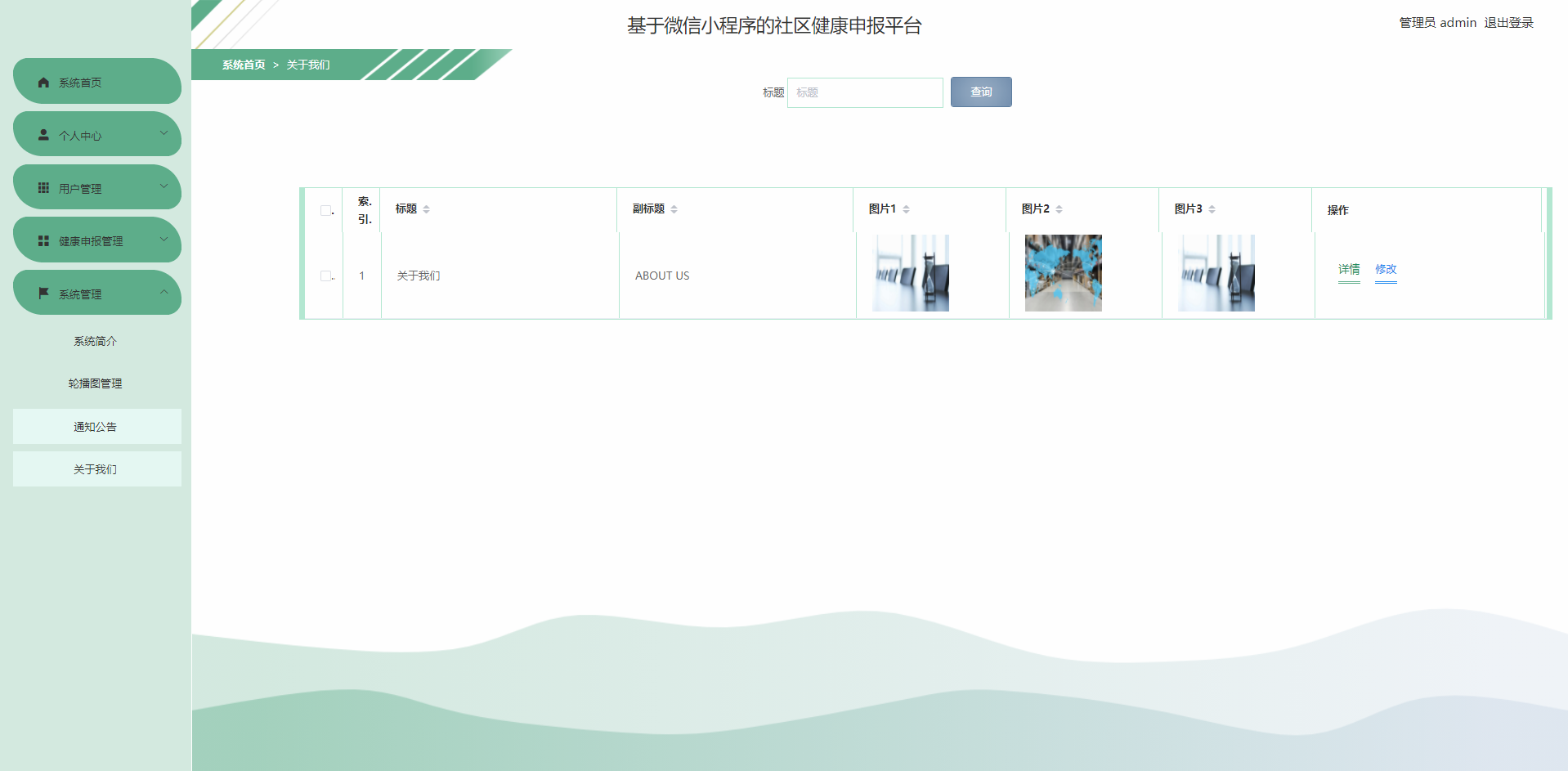1568x771 pixels.
Task: Click the 查询 search button
Action: point(981,92)
